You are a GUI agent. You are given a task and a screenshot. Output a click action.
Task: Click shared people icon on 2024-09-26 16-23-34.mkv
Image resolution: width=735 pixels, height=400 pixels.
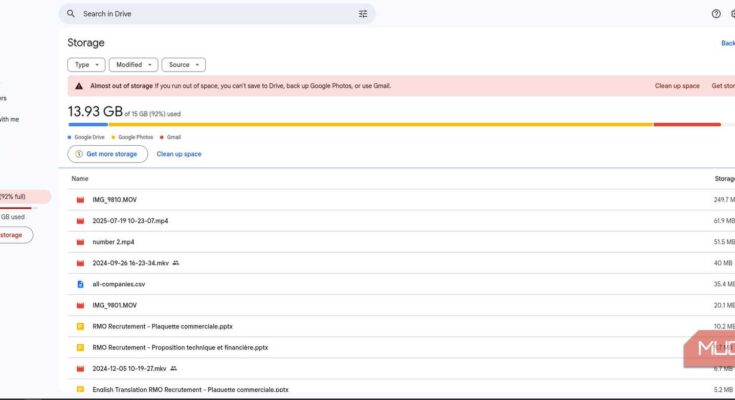(176, 263)
